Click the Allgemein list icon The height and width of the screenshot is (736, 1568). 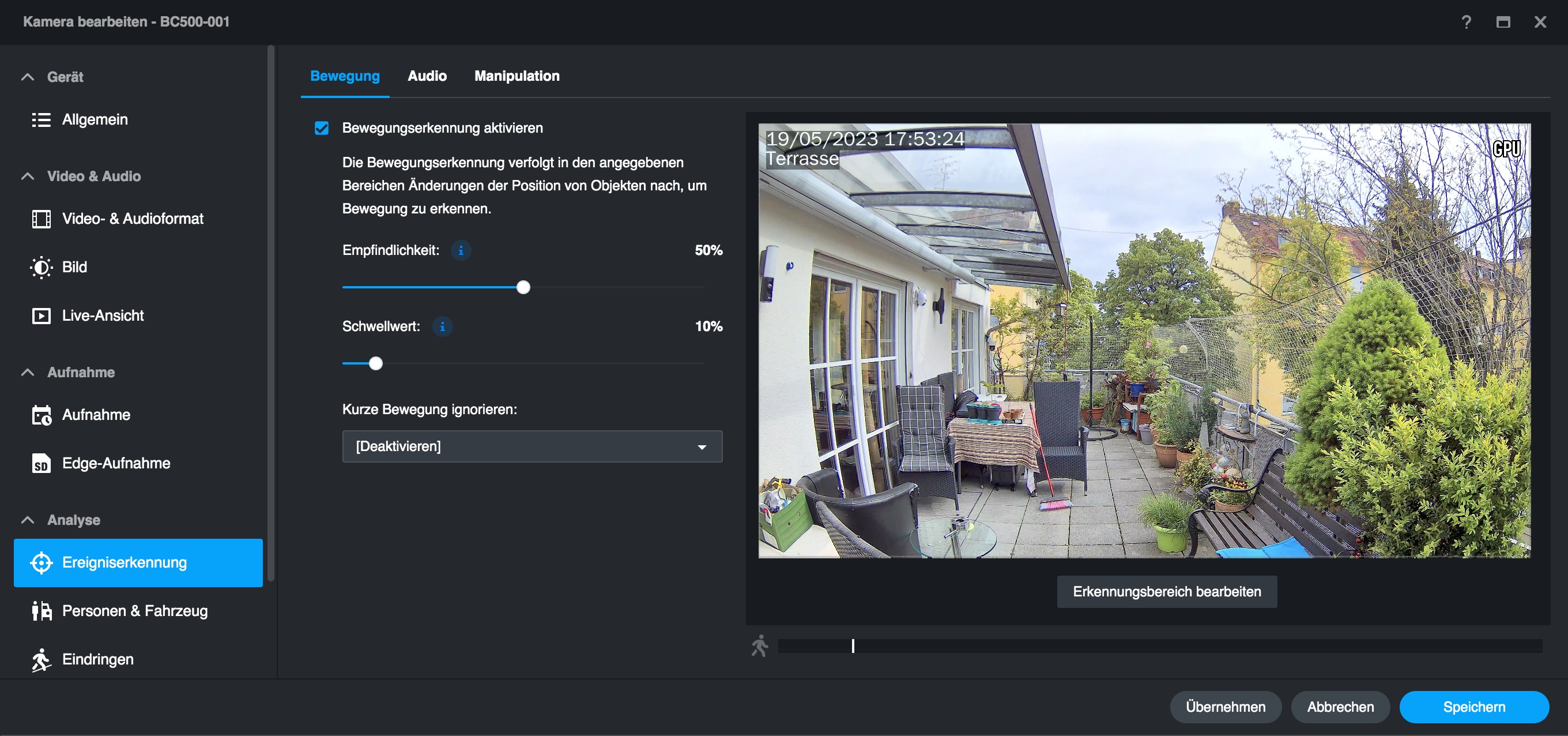[x=41, y=119]
